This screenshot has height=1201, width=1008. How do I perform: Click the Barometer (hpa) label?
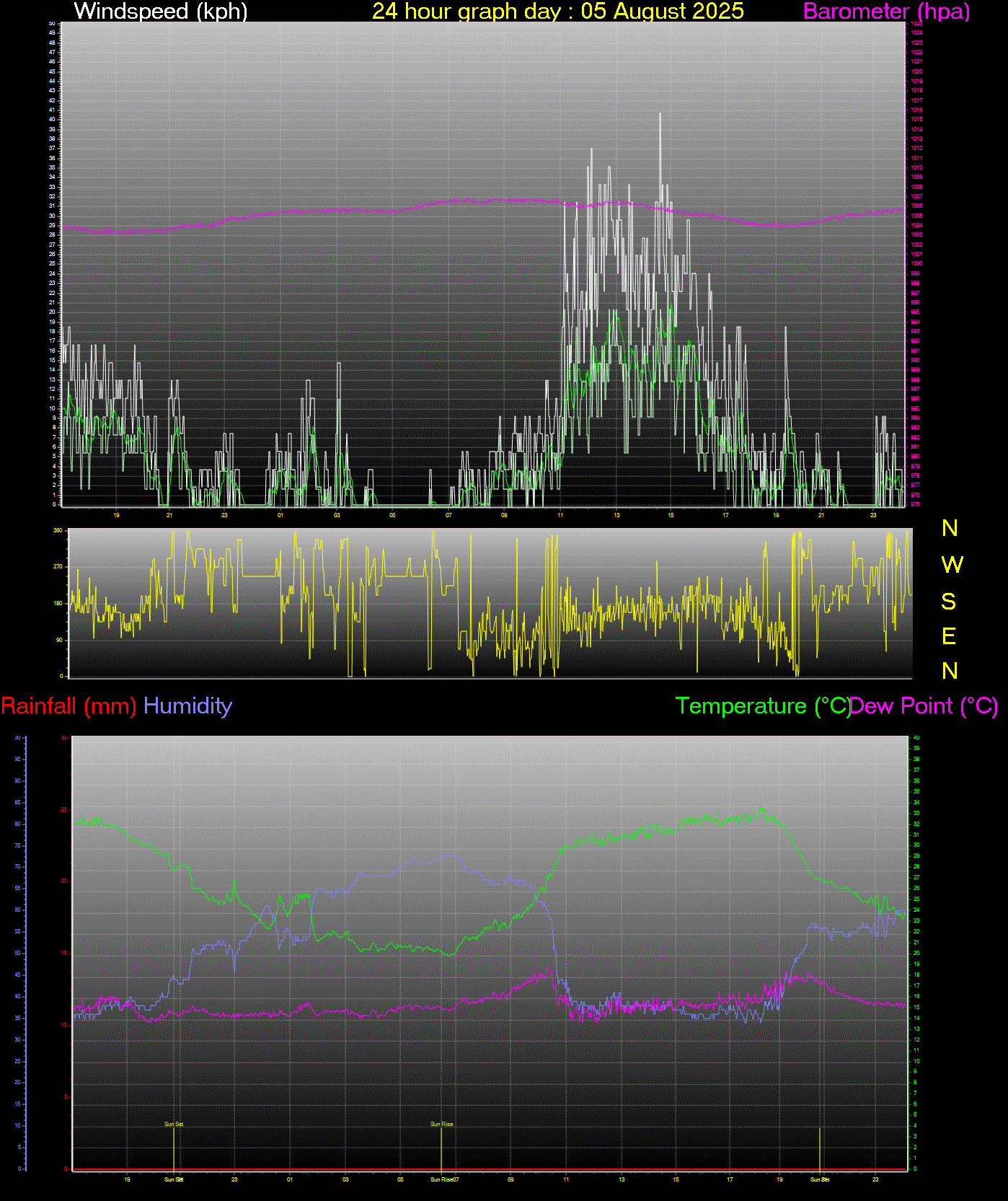[886, 12]
